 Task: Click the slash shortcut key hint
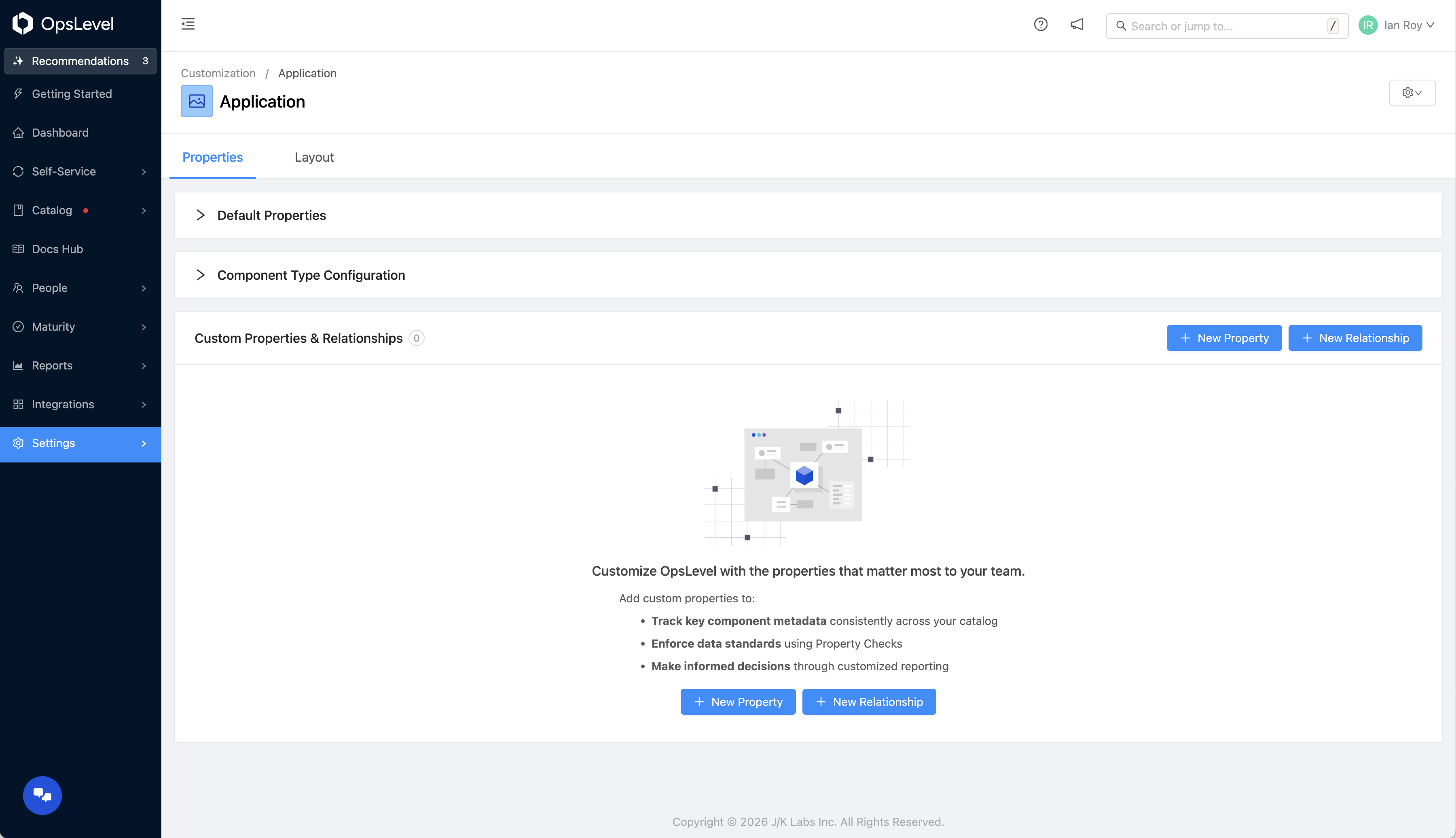pos(1333,26)
